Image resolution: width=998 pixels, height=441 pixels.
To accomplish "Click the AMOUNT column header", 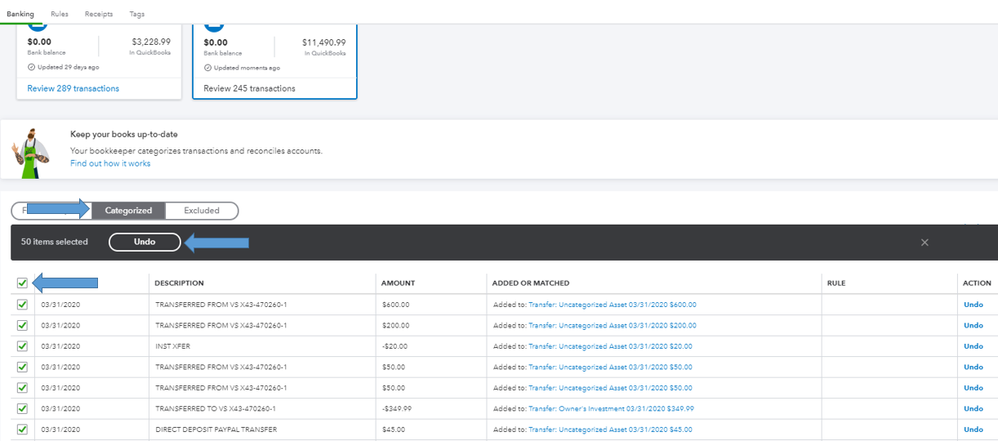I will pos(398,283).
